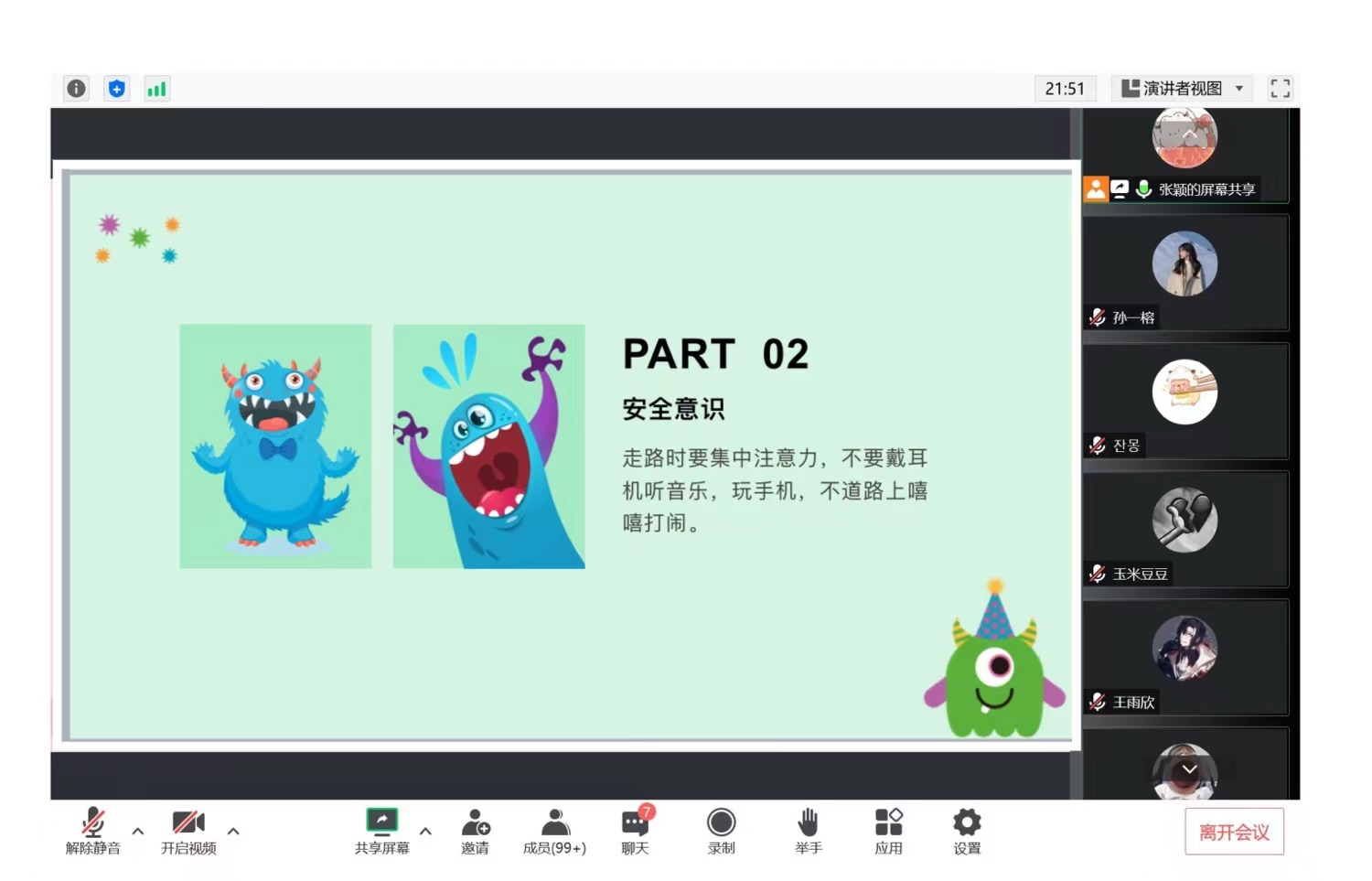Click muted mic icon beside 玉米豆豆
1372x881 pixels.
pos(1098,574)
